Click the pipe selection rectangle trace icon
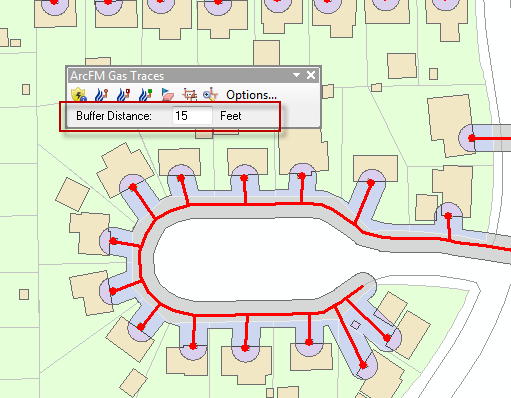The height and width of the screenshot is (398, 511). pos(189,95)
